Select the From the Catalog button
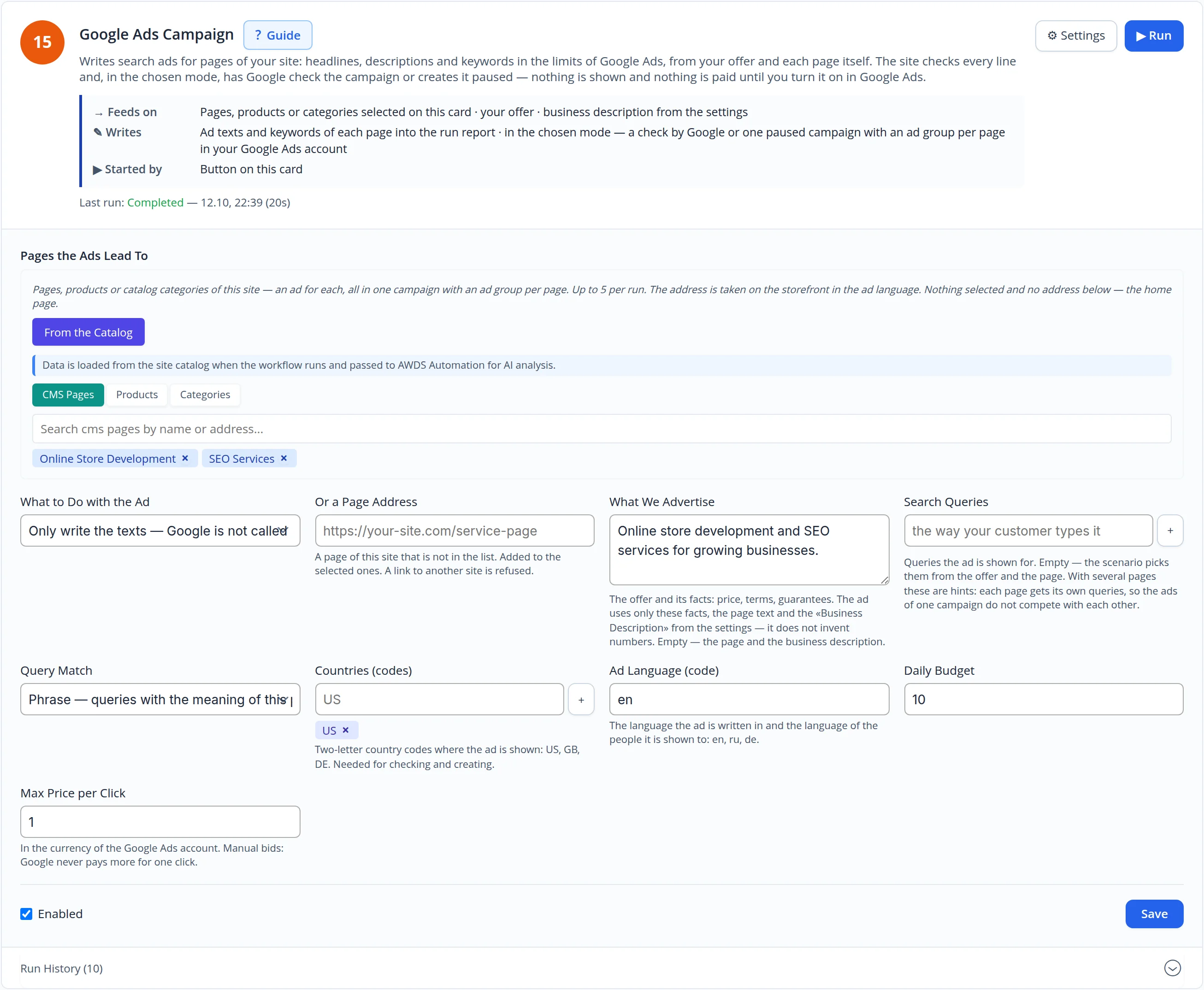Viewport: 1204px width, 990px height. [x=89, y=332]
